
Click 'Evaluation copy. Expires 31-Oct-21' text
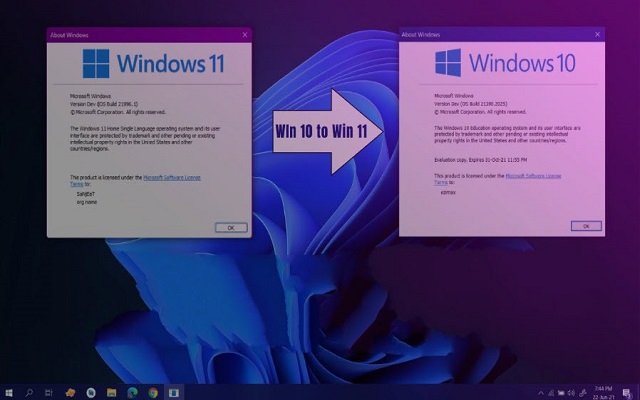point(480,160)
